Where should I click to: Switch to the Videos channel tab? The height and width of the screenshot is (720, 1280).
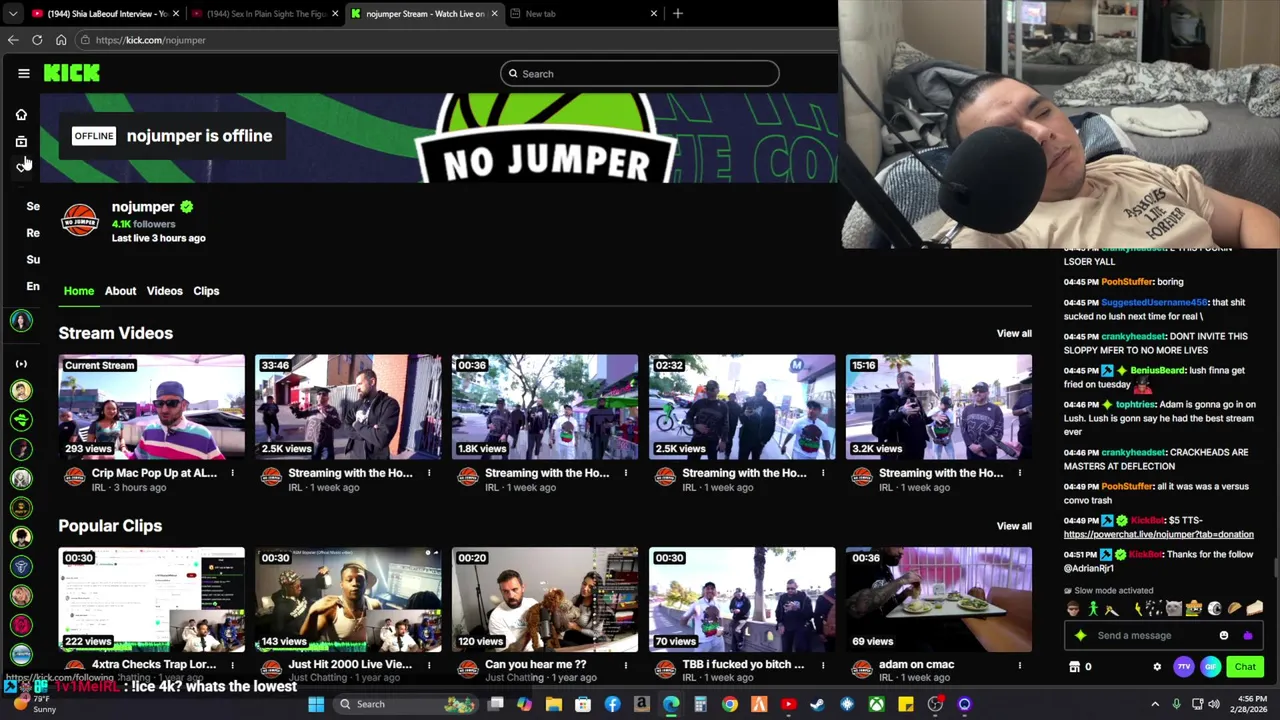click(165, 291)
